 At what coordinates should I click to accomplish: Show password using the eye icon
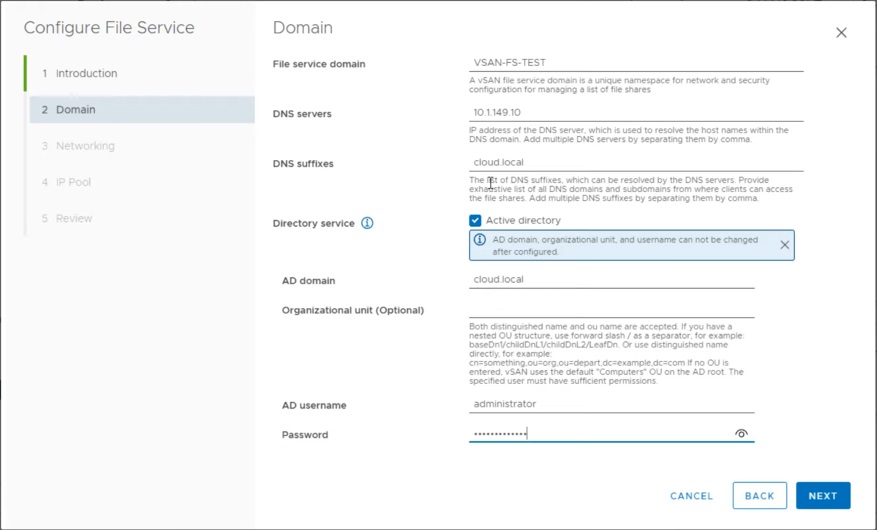[x=741, y=434]
